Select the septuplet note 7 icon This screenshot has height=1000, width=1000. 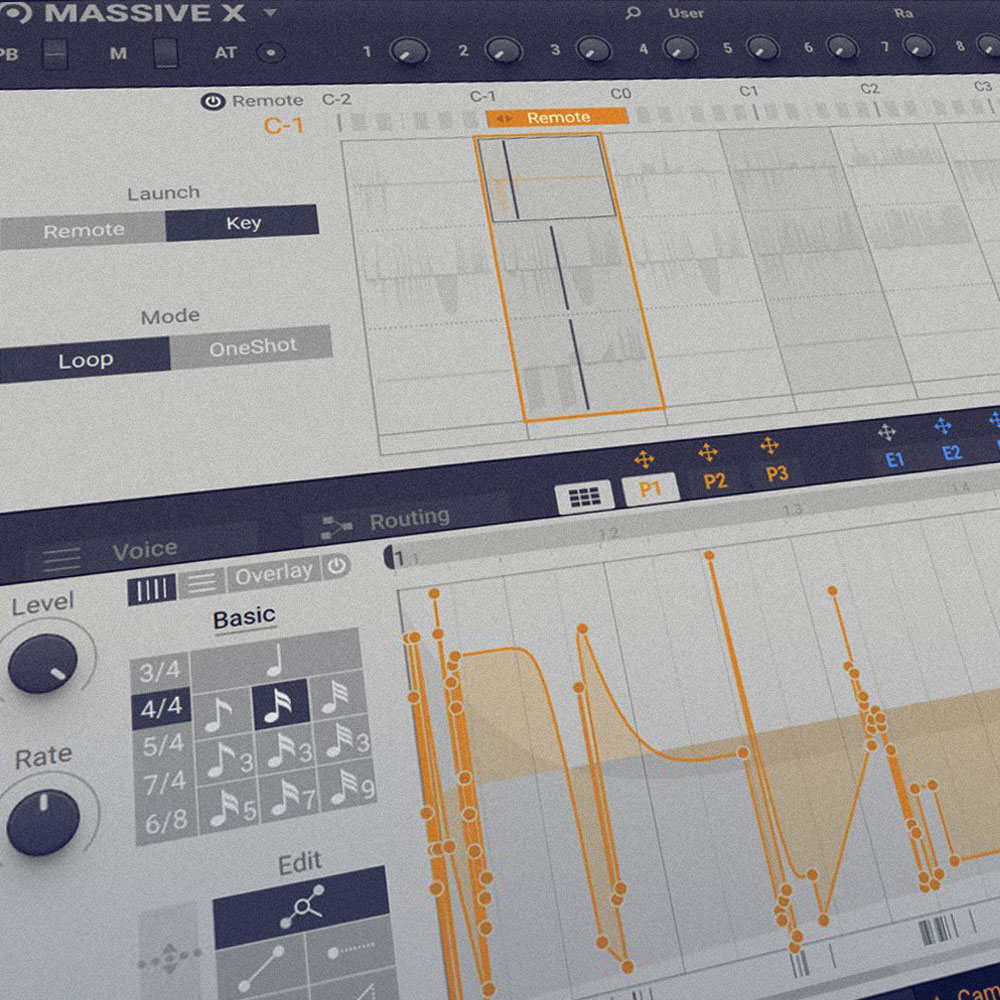pos(291,798)
